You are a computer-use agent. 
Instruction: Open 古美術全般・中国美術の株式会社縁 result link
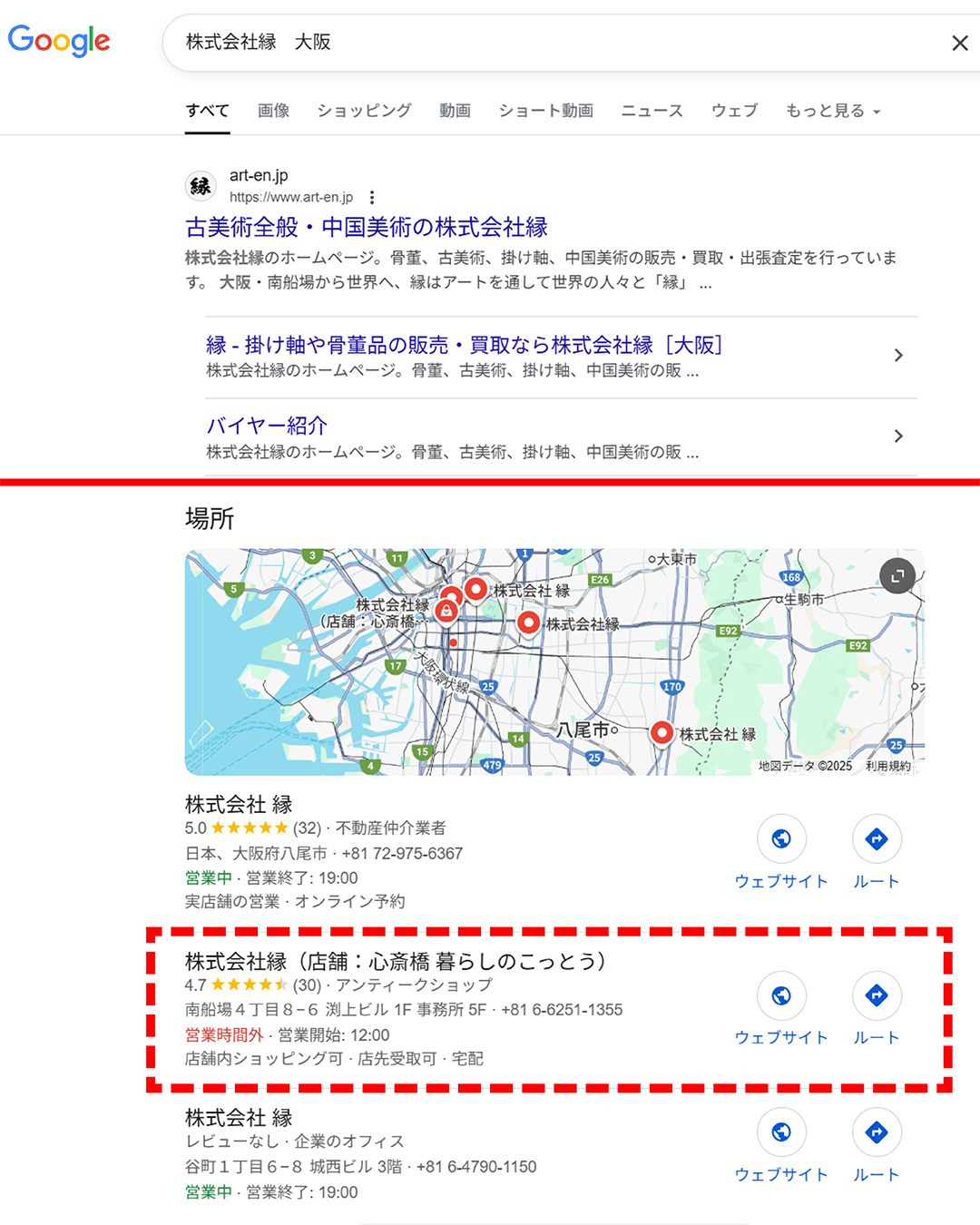pos(367,227)
